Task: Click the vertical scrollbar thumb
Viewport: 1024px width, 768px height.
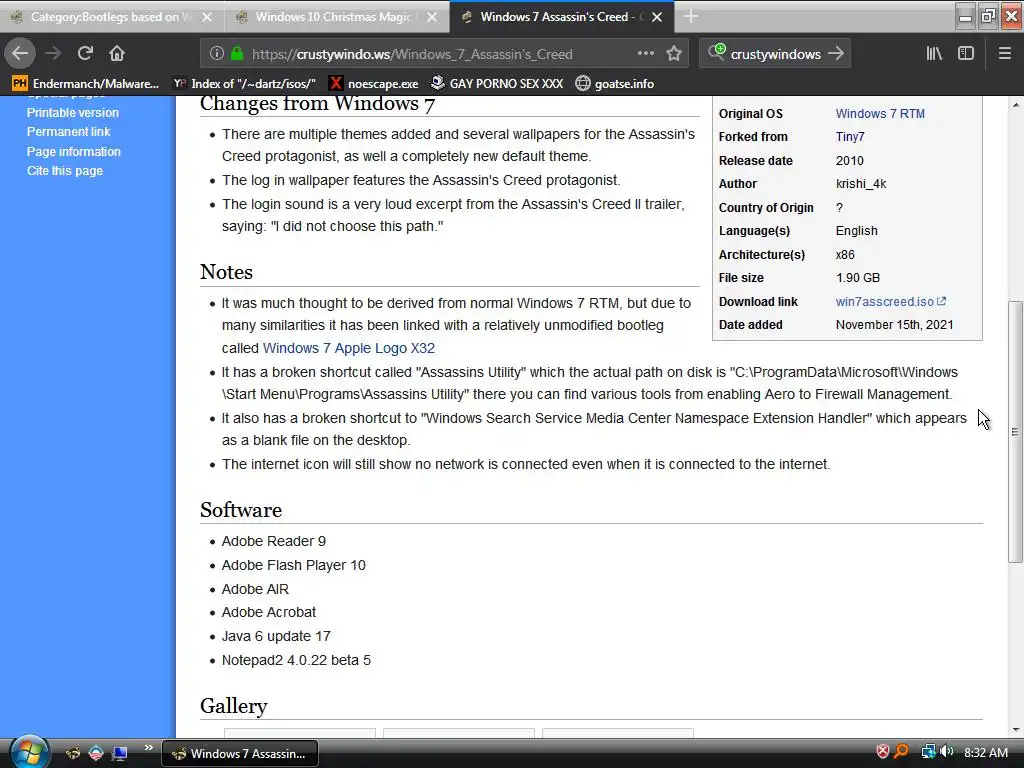Action: click(1015, 431)
